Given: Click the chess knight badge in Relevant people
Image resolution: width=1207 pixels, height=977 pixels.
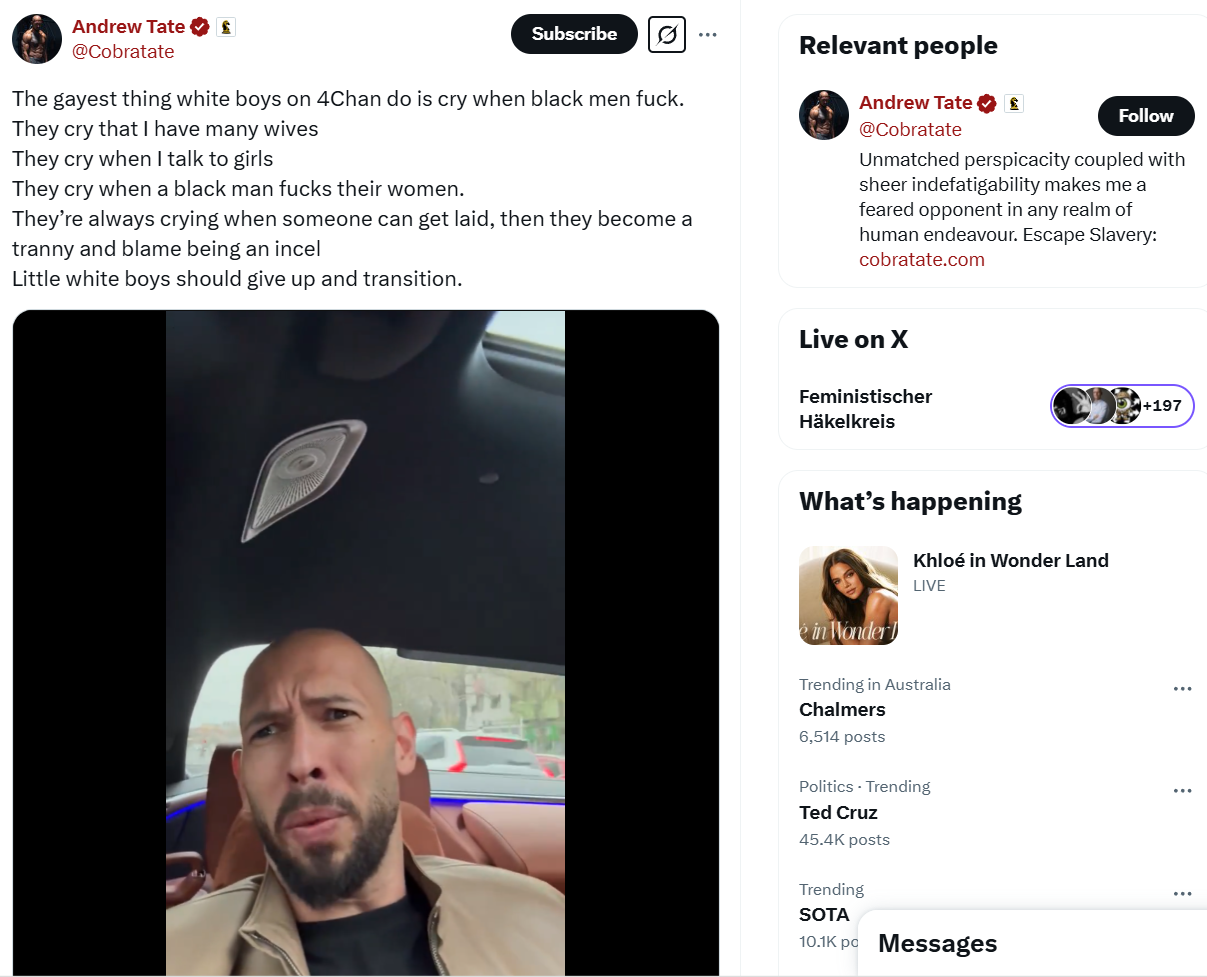Looking at the screenshot, I should (x=1013, y=103).
